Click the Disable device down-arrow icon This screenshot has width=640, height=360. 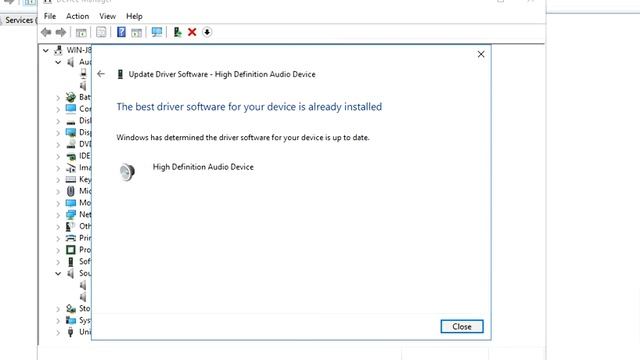coord(207,32)
